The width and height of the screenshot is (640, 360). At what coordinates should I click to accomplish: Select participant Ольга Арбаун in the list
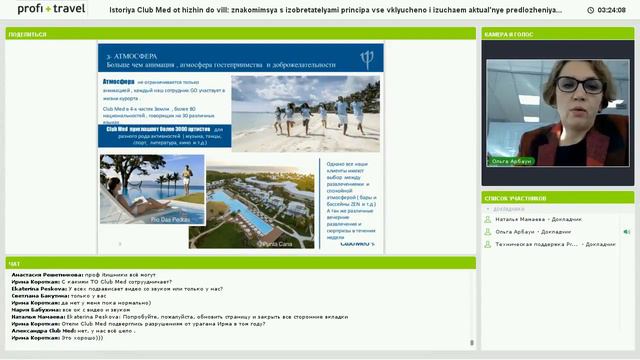(x=551, y=232)
